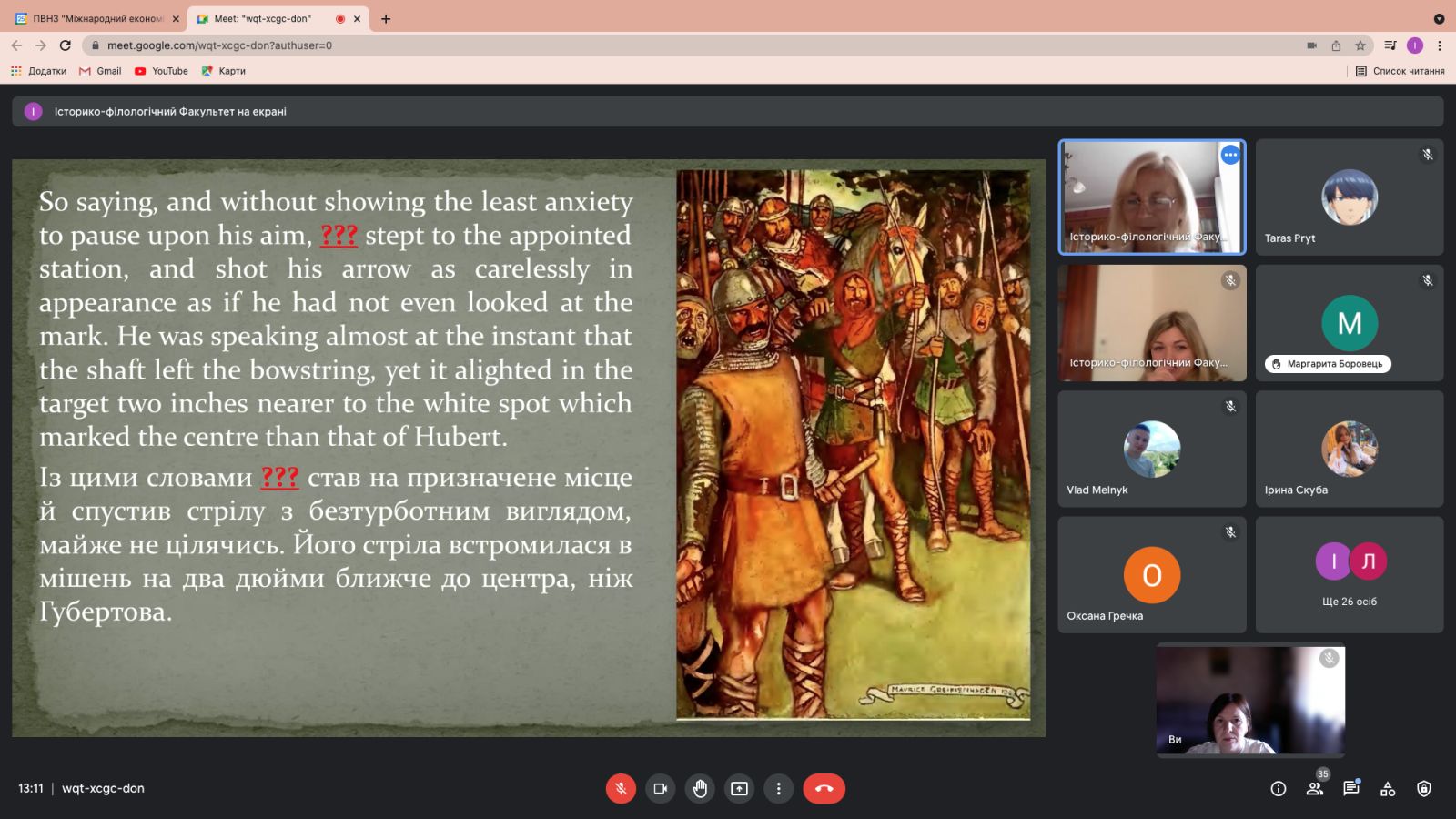Click the muted mic icon on Vlad Melnyk tile
Image resolution: width=1456 pixels, height=819 pixels.
[1230, 407]
